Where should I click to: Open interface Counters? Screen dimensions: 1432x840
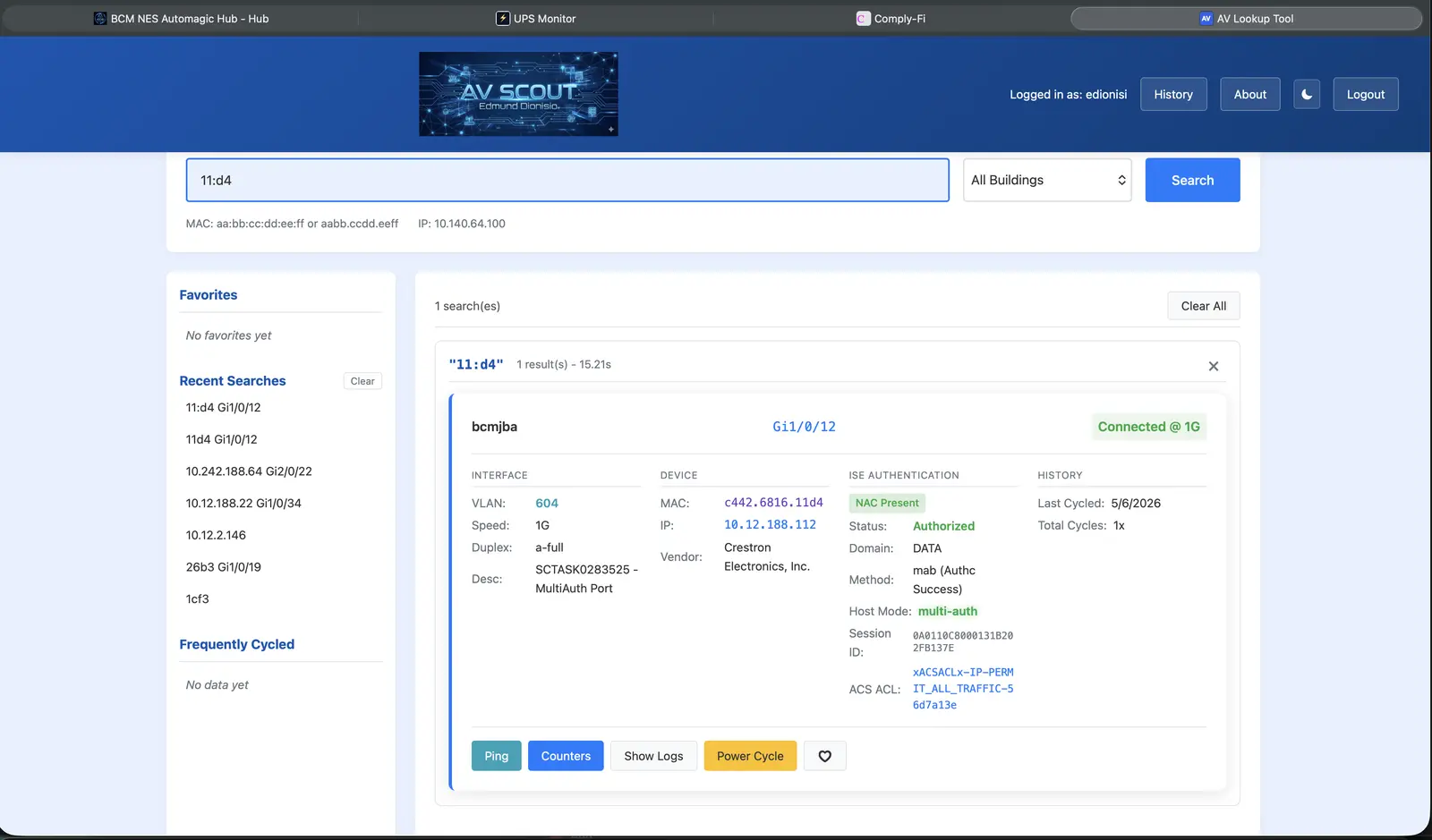click(566, 756)
